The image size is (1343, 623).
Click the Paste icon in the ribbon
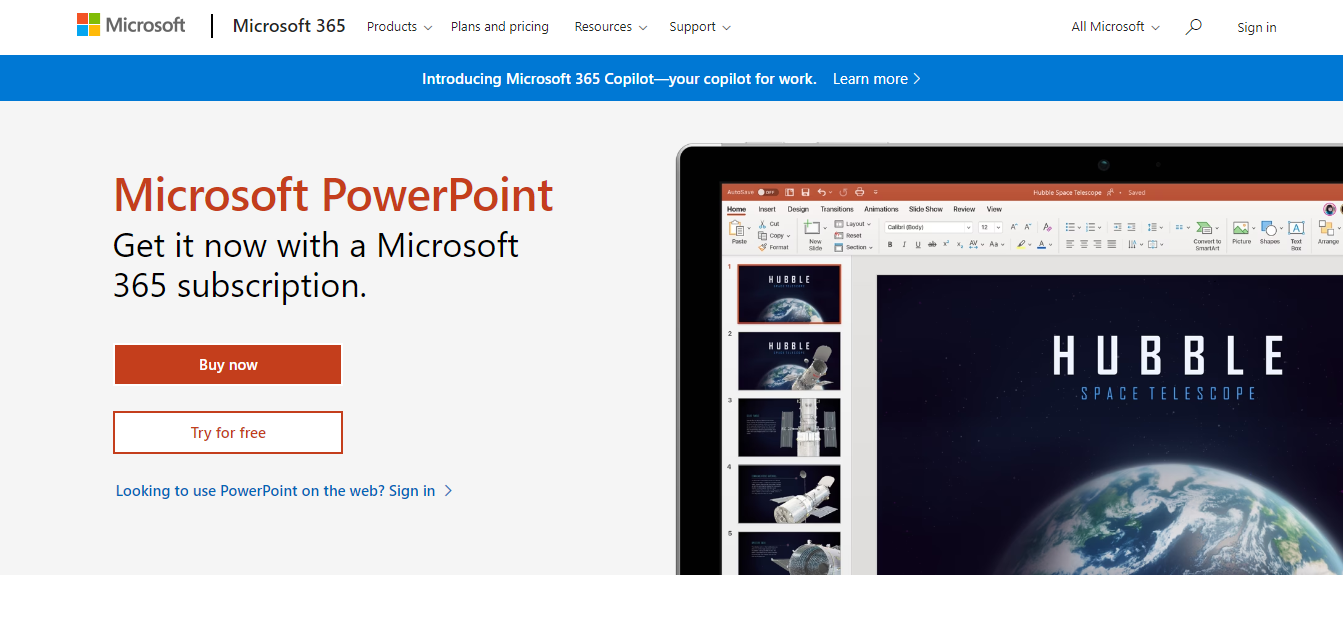click(x=739, y=231)
